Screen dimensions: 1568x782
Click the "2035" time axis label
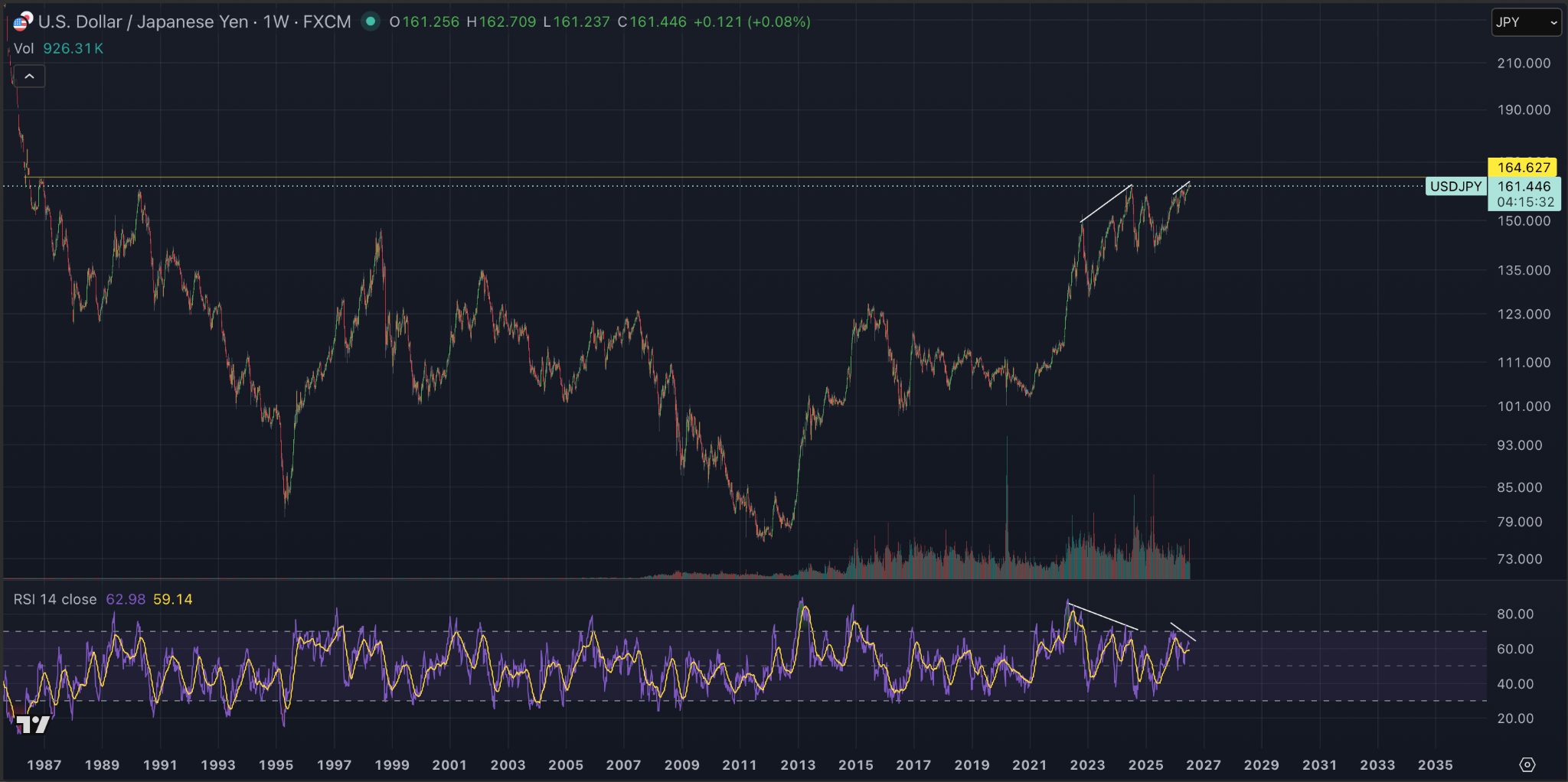(x=1435, y=764)
